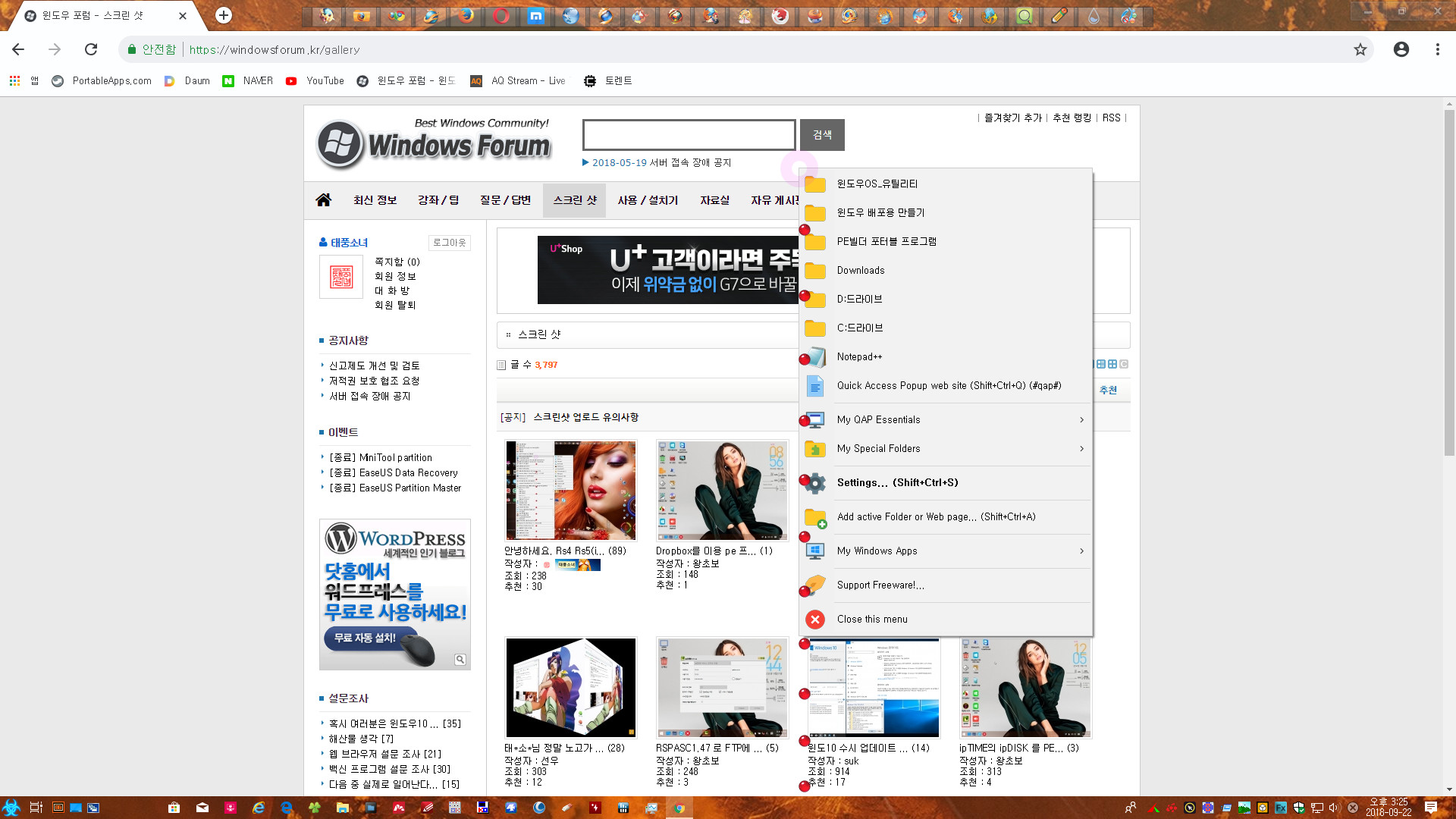Launch Opera from the top launcher bar

click(x=501, y=16)
